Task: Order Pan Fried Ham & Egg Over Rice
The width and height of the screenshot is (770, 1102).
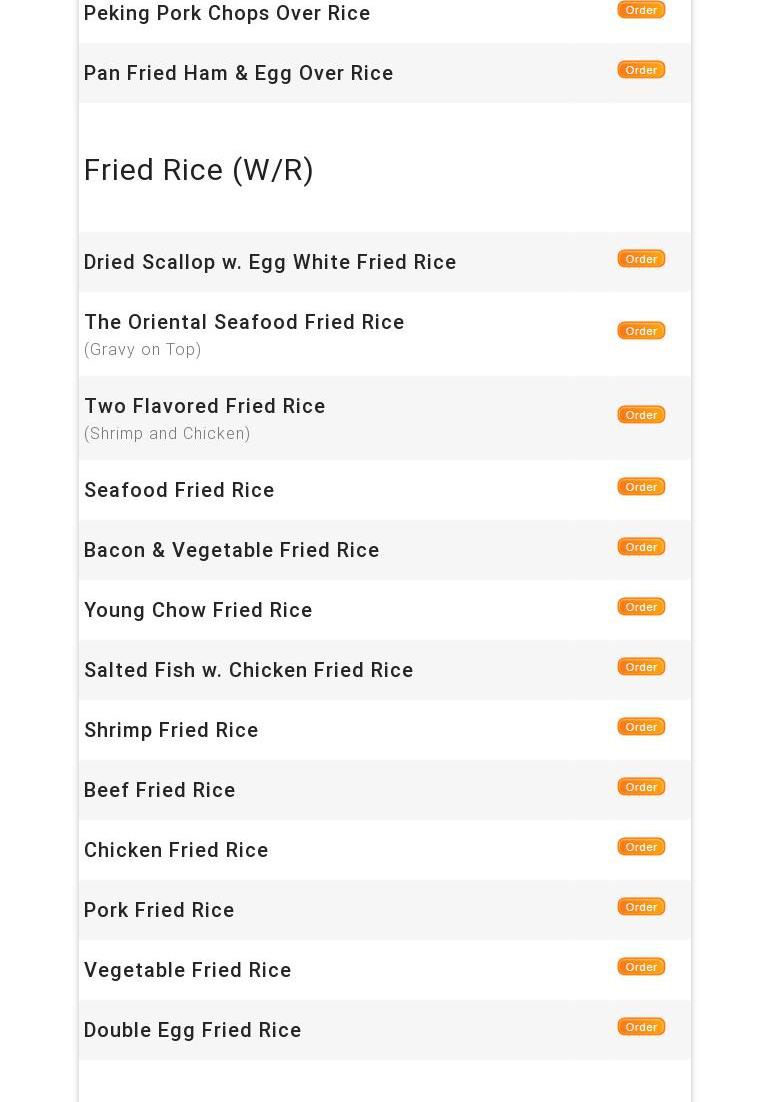Action: click(x=641, y=70)
